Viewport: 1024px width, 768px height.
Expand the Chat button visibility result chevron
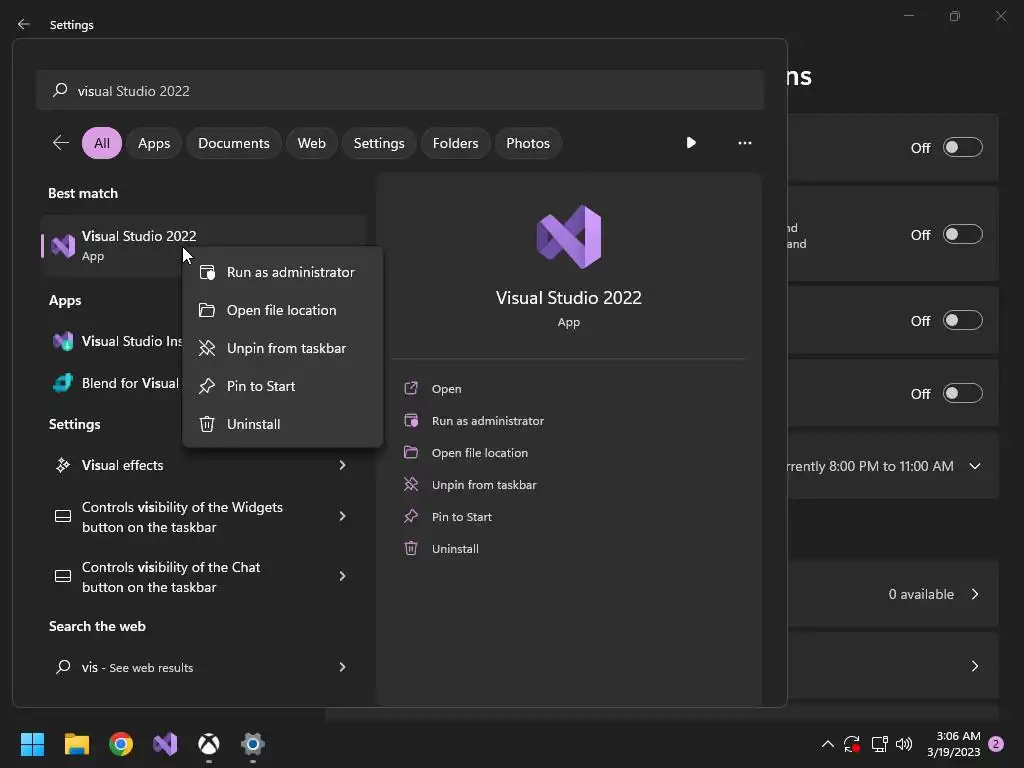point(342,576)
